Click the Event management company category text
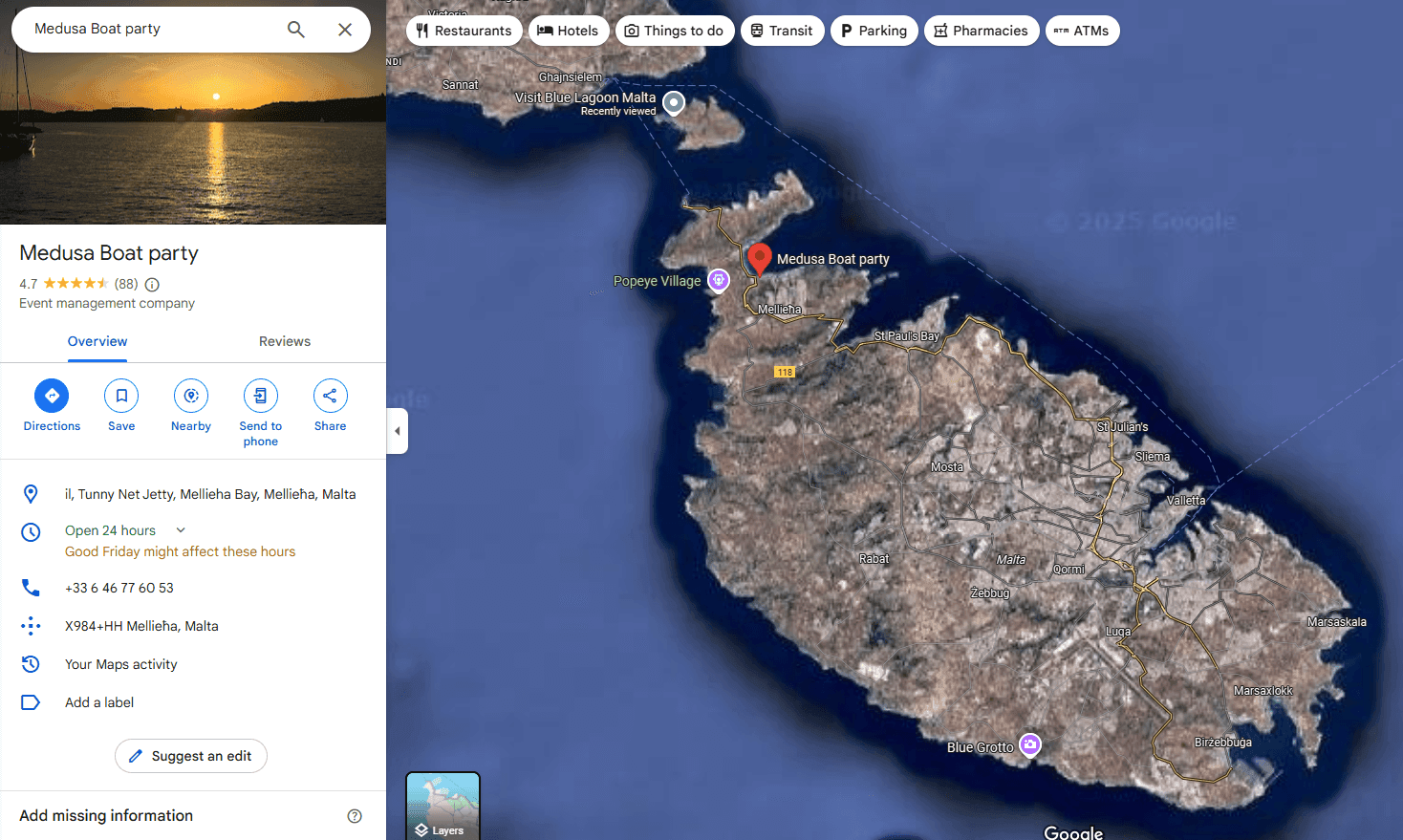Viewport: 1403px width, 840px height. point(107,303)
